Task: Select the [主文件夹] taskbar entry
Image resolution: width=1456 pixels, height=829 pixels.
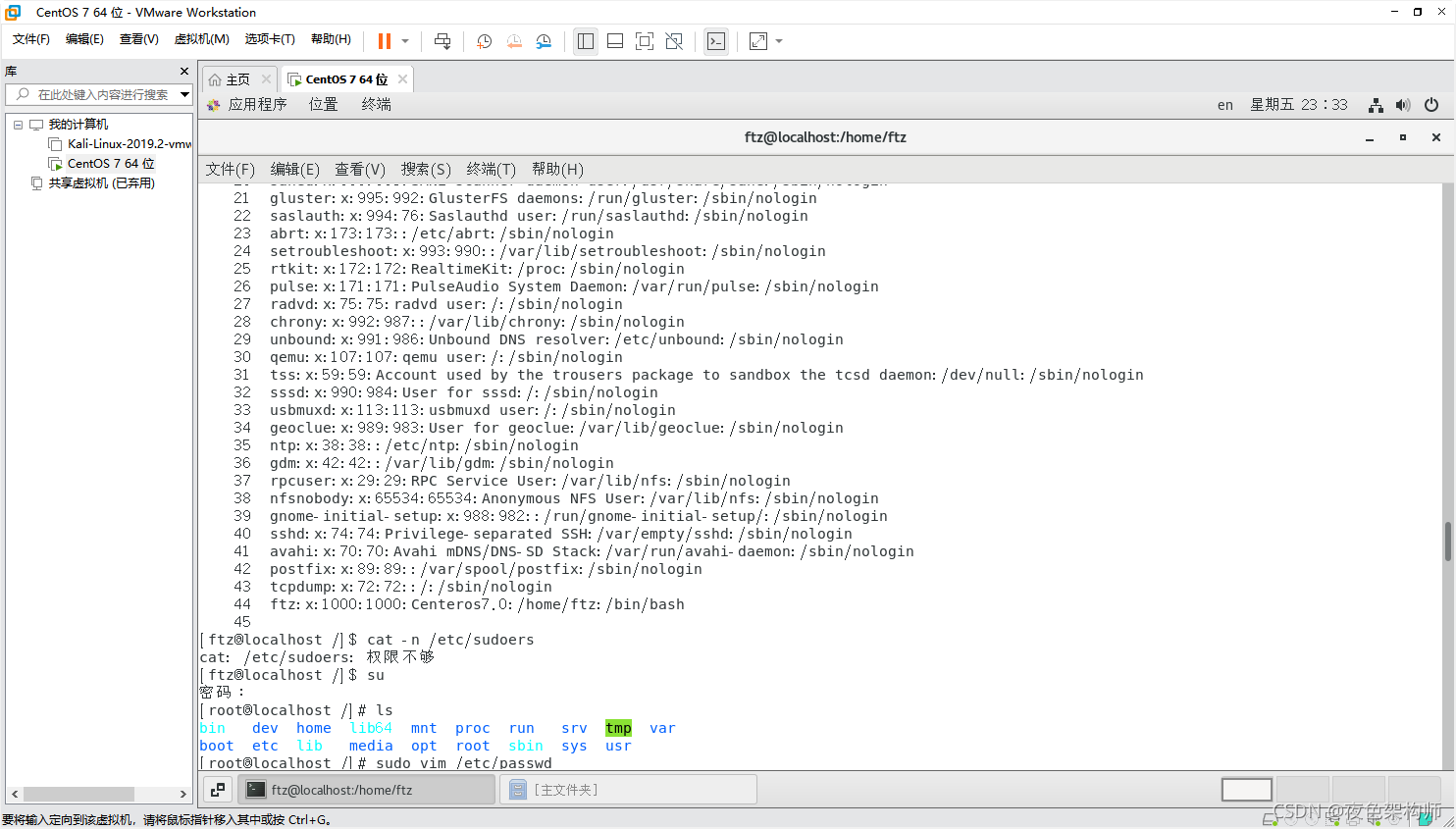Action: click(x=629, y=790)
